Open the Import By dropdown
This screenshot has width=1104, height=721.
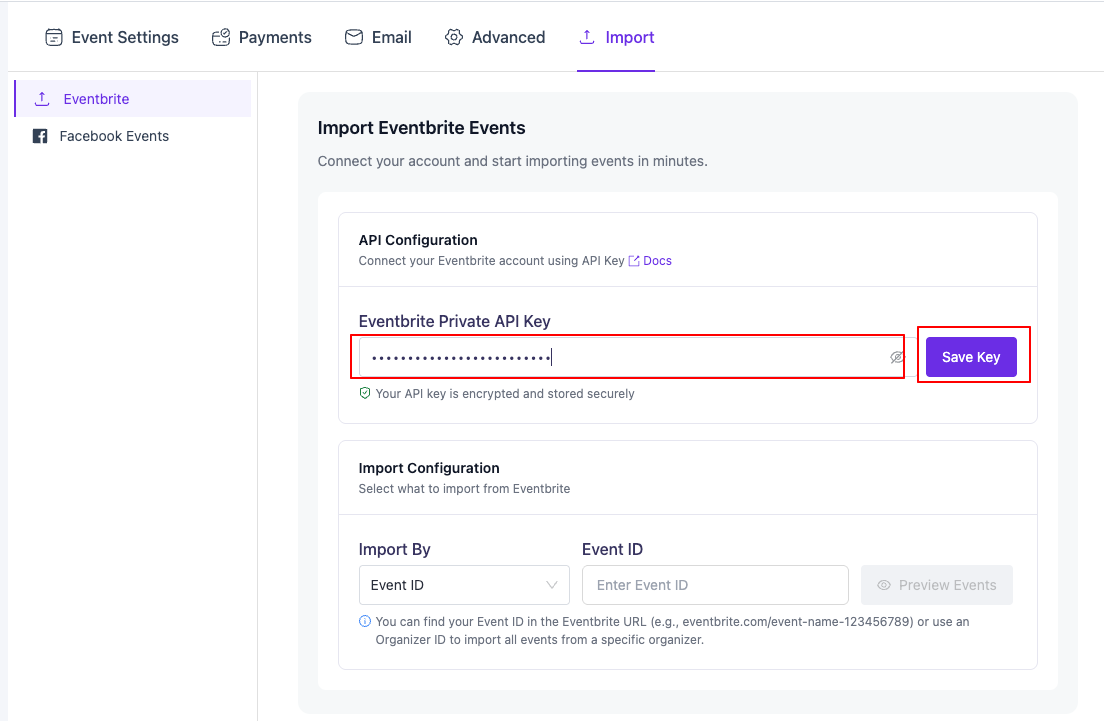click(463, 585)
